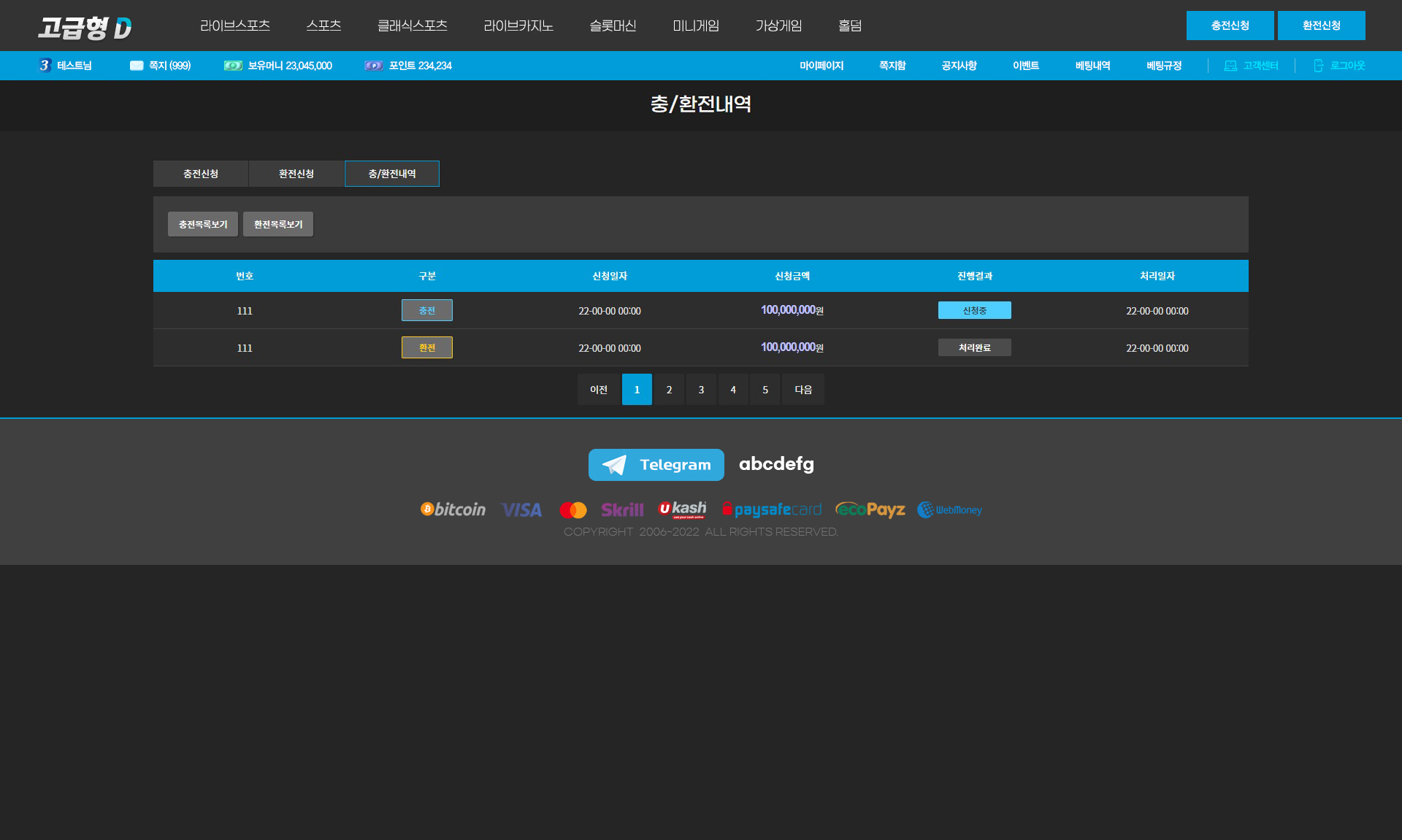Go to previous page with 이전
1402x840 pixels.
pos(599,390)
